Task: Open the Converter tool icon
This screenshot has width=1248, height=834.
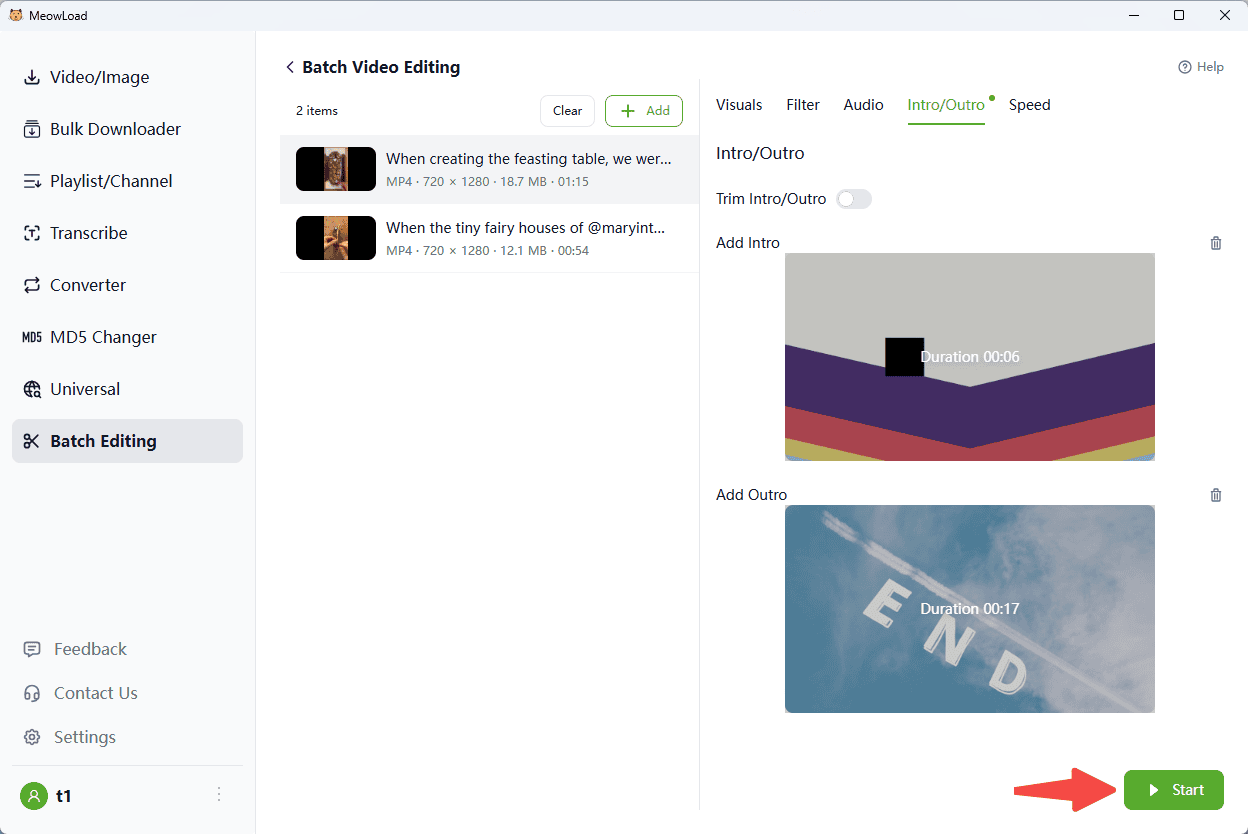Action: tap(32, 285)
